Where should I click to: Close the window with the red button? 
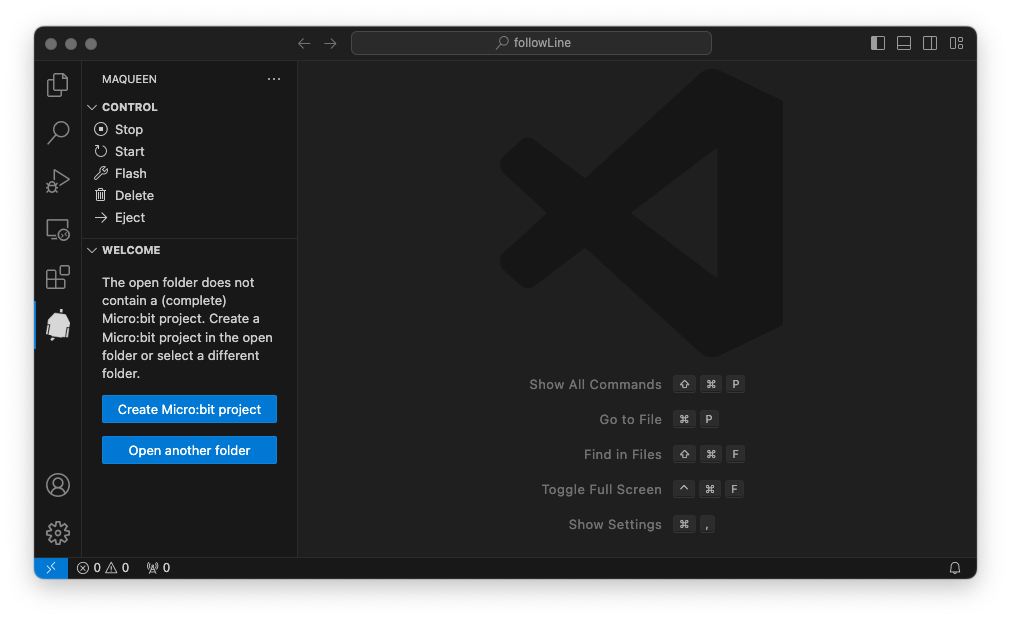(x=51, y=44)
